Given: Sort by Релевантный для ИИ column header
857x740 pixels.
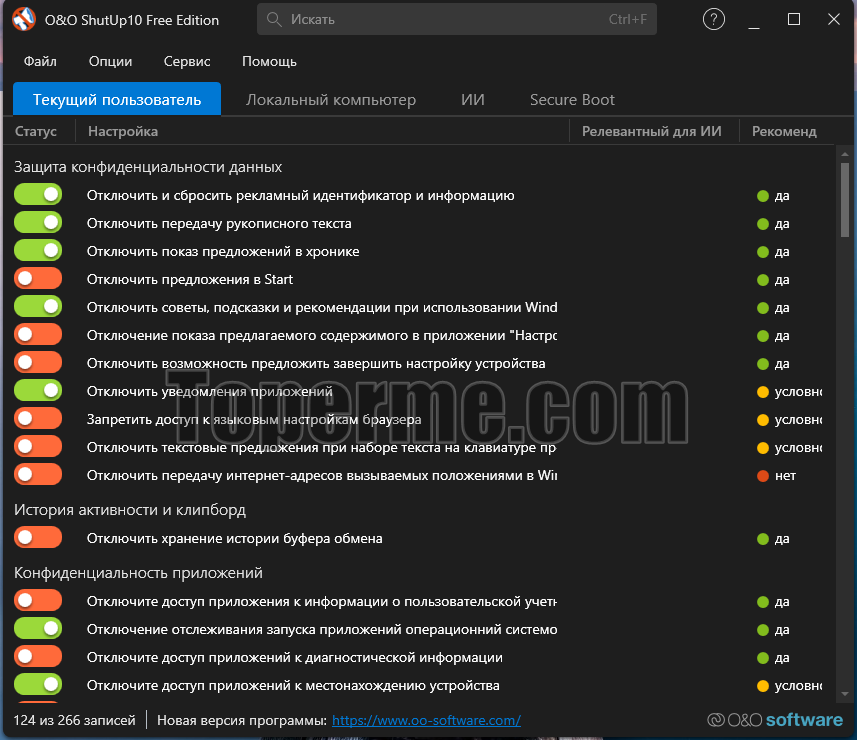Looking at the screenshot, I should coord(651,131).
